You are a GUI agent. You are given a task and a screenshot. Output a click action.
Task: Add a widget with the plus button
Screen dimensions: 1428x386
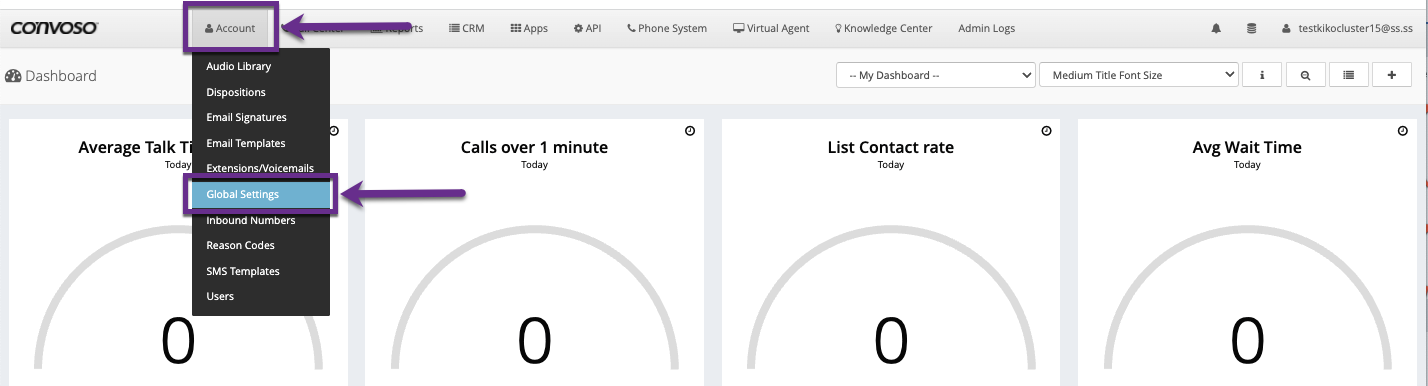(x=1392, y=75)
